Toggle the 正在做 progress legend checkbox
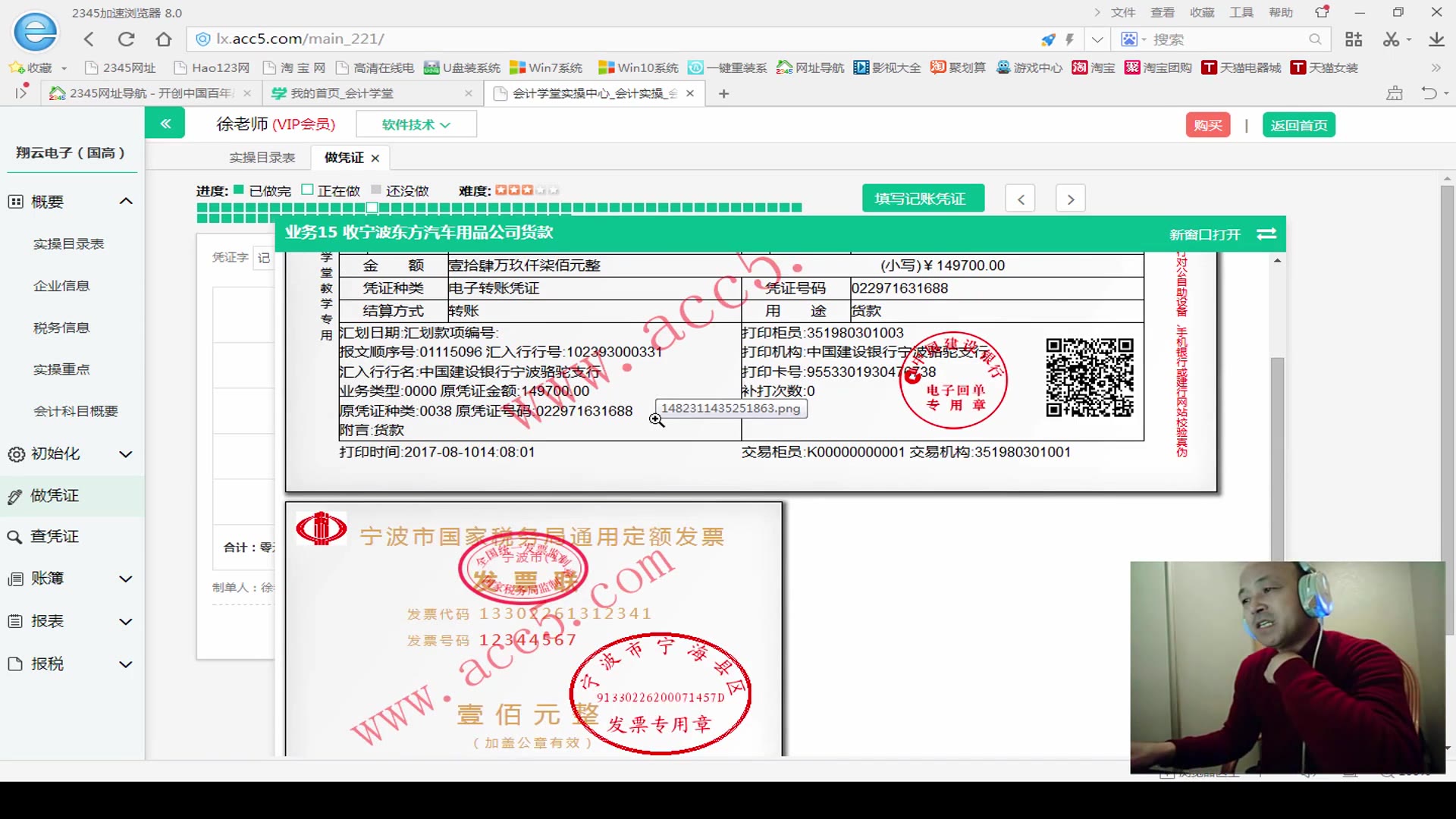The image size is (1456, 819). (x=306, y=190)
